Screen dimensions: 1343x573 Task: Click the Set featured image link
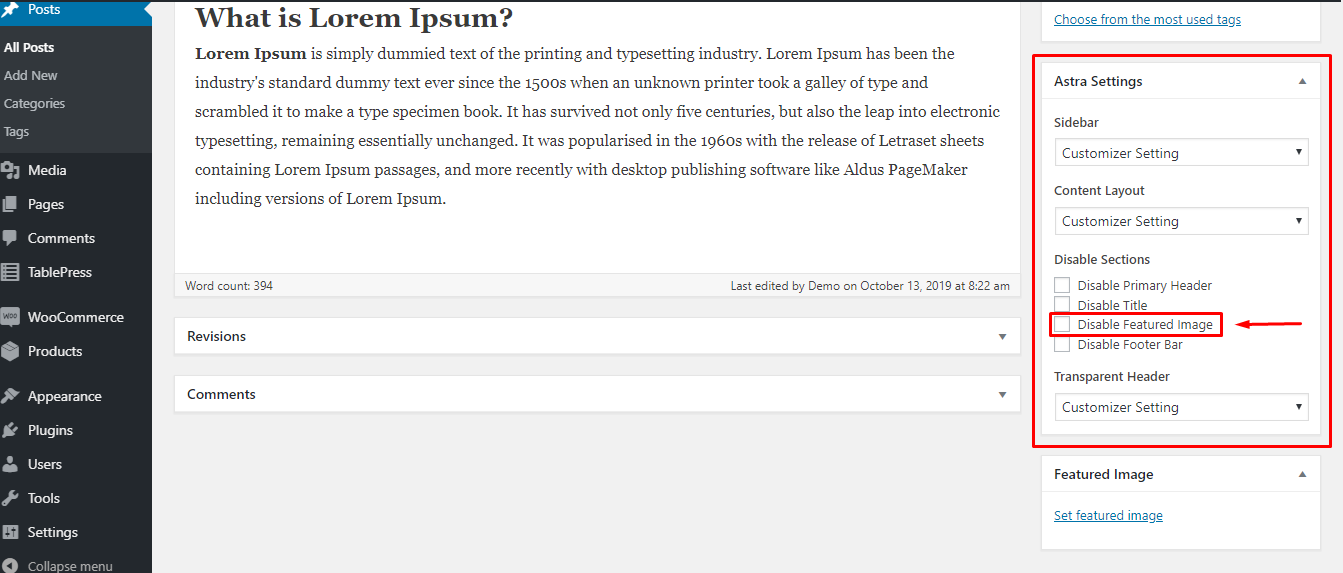[1108, 516]
